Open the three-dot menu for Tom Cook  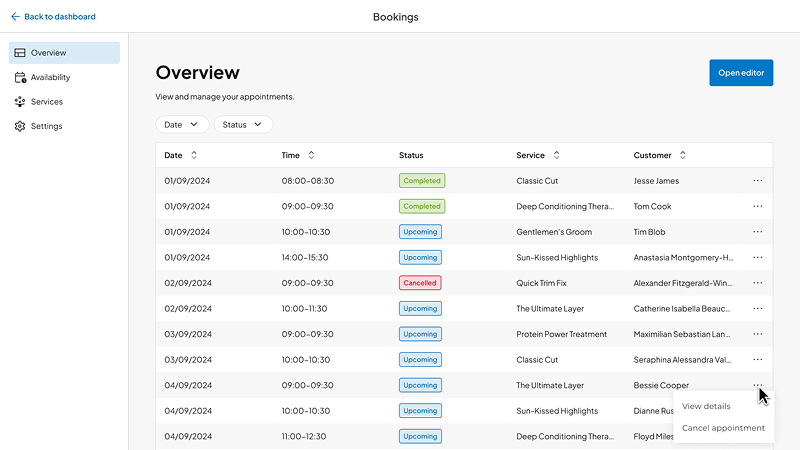757,206
